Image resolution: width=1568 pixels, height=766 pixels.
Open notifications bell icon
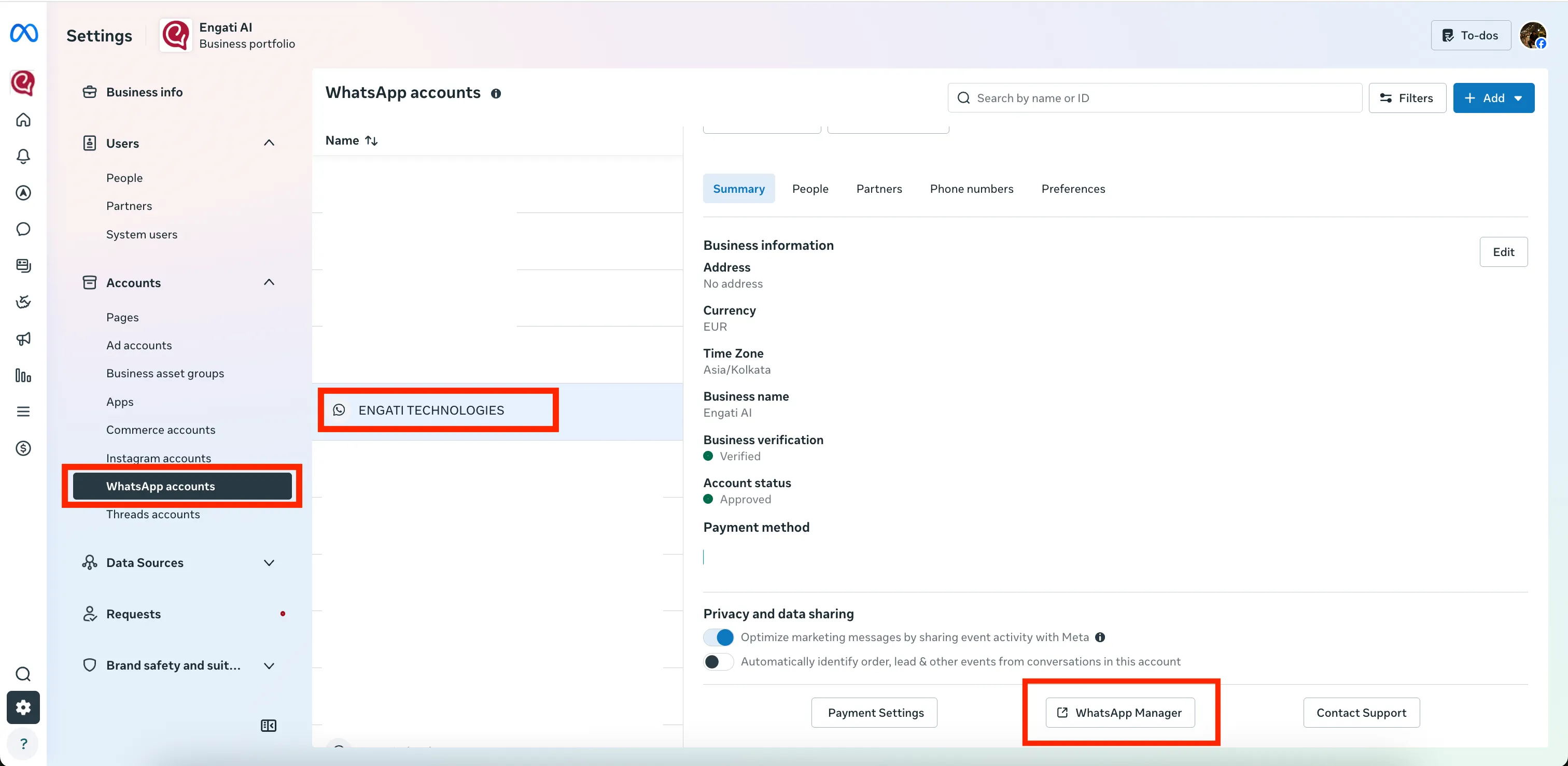pyautogui.click(x=23, y=157)
